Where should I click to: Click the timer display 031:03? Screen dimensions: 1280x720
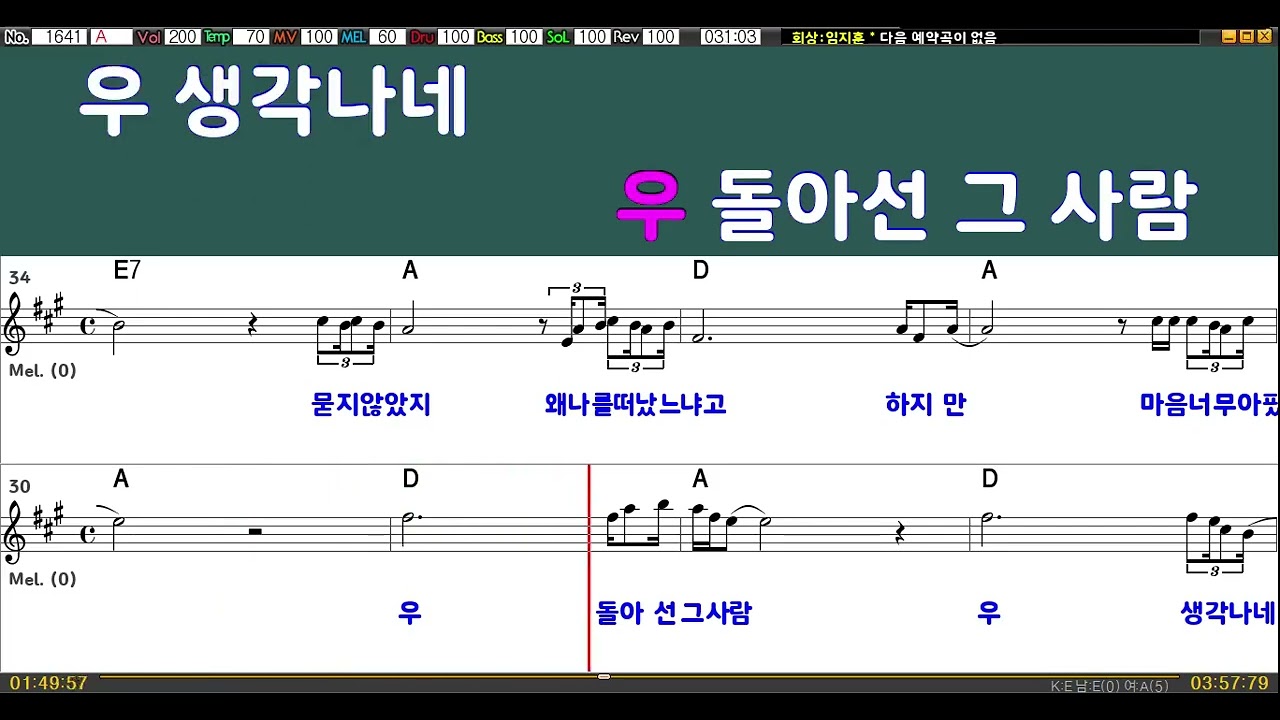[729, 37]
